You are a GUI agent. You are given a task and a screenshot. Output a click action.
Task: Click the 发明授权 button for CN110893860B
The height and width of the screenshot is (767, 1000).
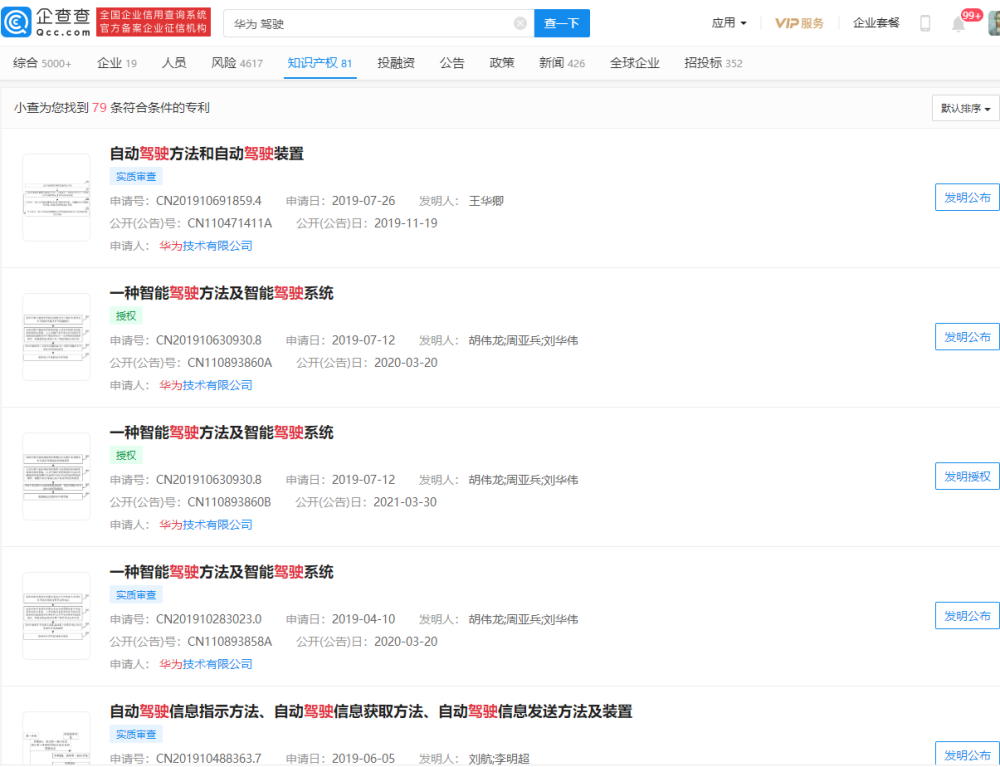tap(967, 477)
